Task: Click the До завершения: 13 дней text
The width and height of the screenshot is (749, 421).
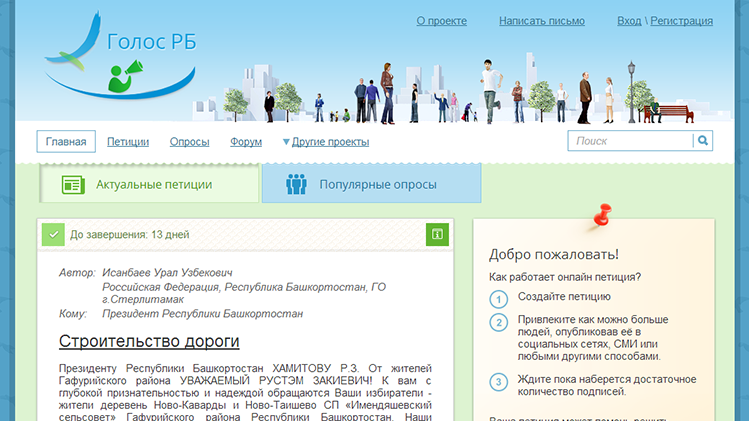Action: (x=130, y=235)
